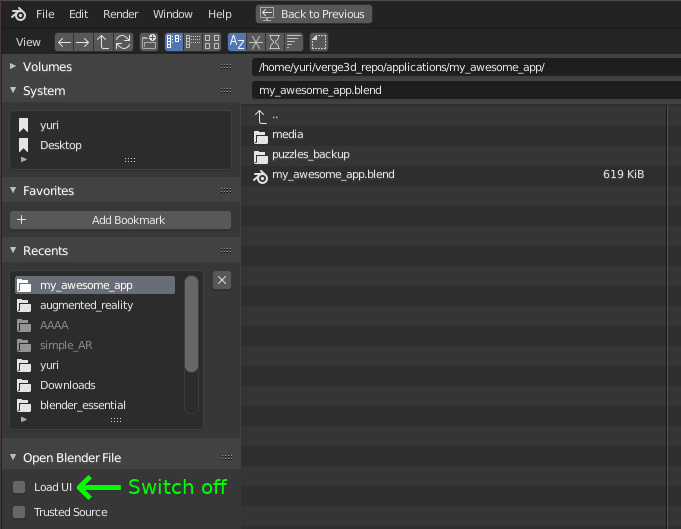681x529 pixels.
Task: Open the Render menu
Action: (120, 14)
